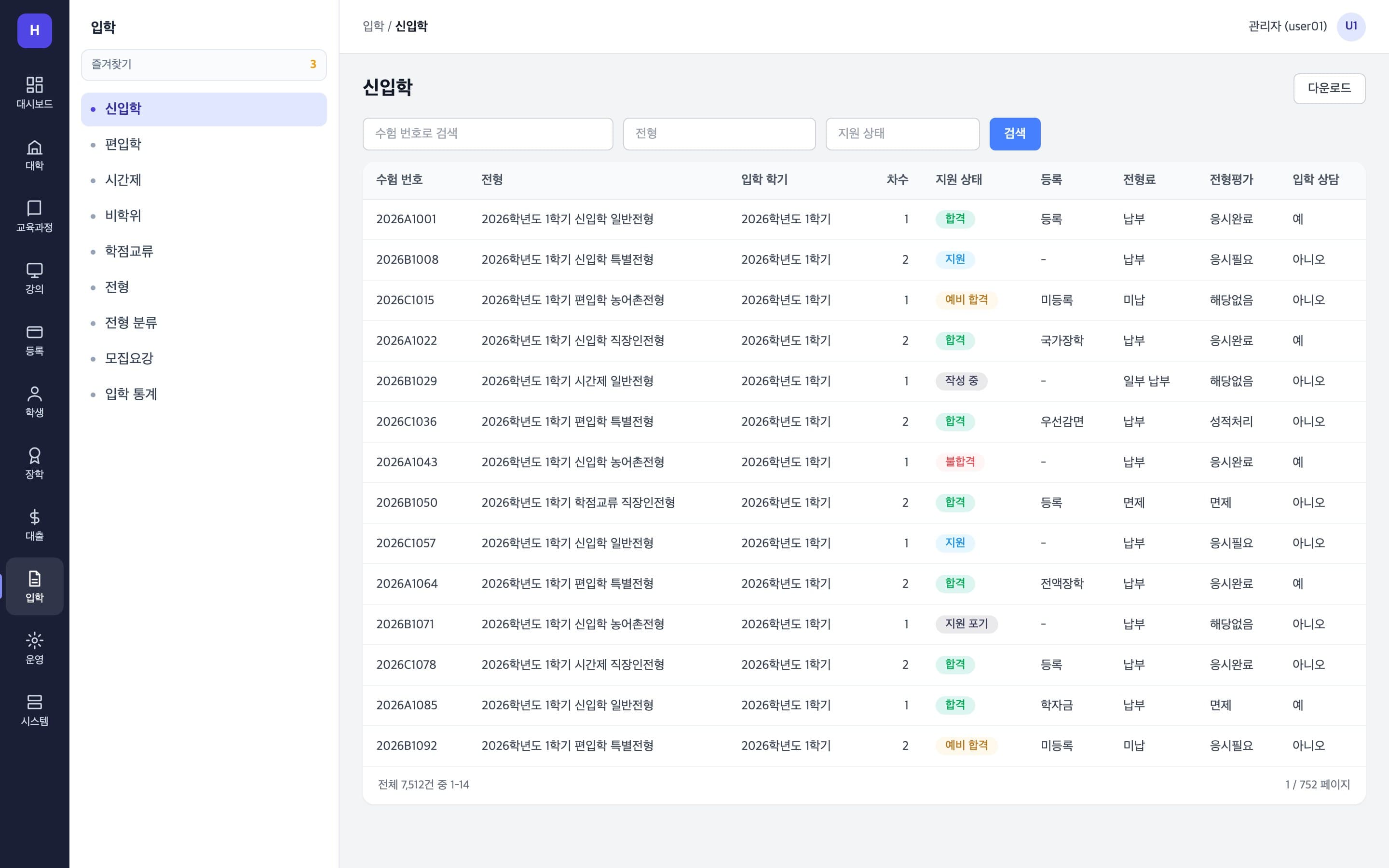This screenshot has height=868, width=1389.
Task: Click 성적처리 in row 2026C1036
Action: [1231, 422]
